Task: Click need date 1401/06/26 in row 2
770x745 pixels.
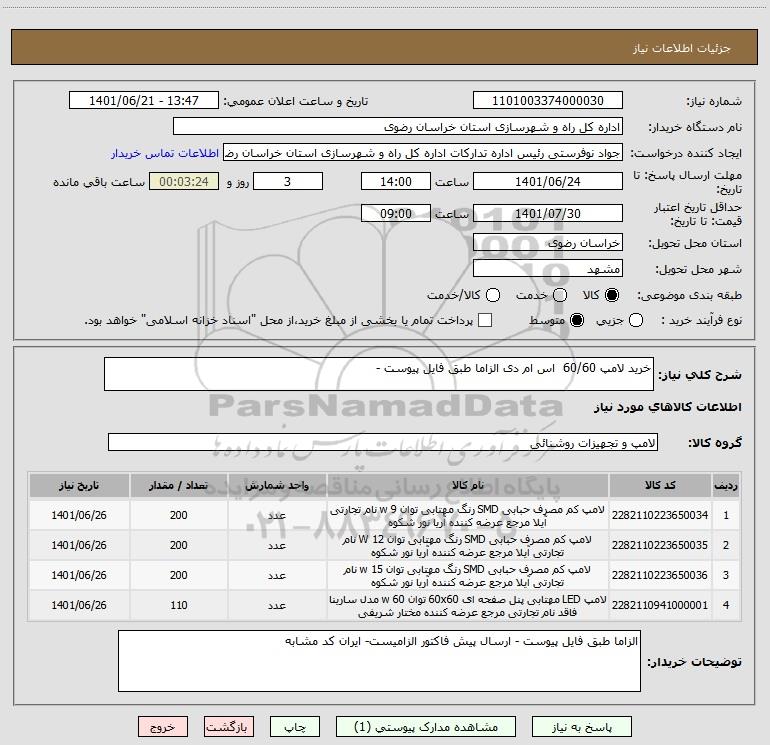Action: point(79,545)
